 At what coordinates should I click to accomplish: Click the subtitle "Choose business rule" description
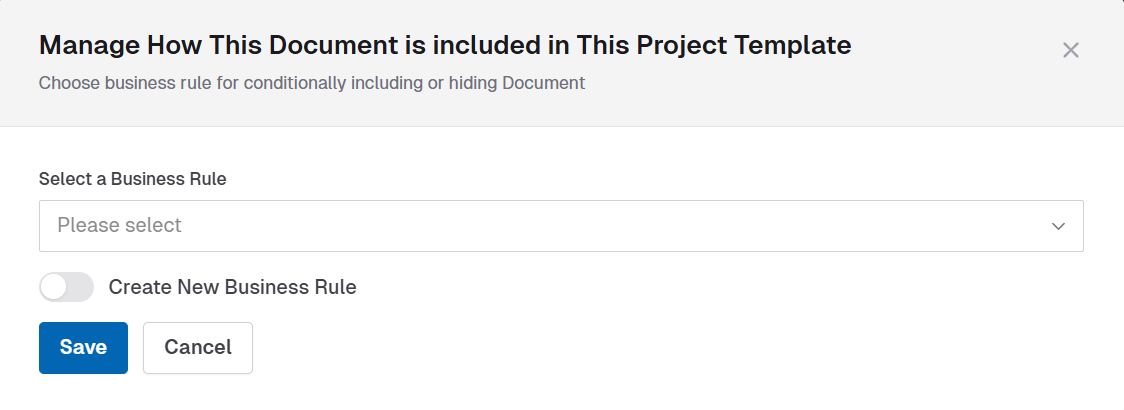[311, 83]
